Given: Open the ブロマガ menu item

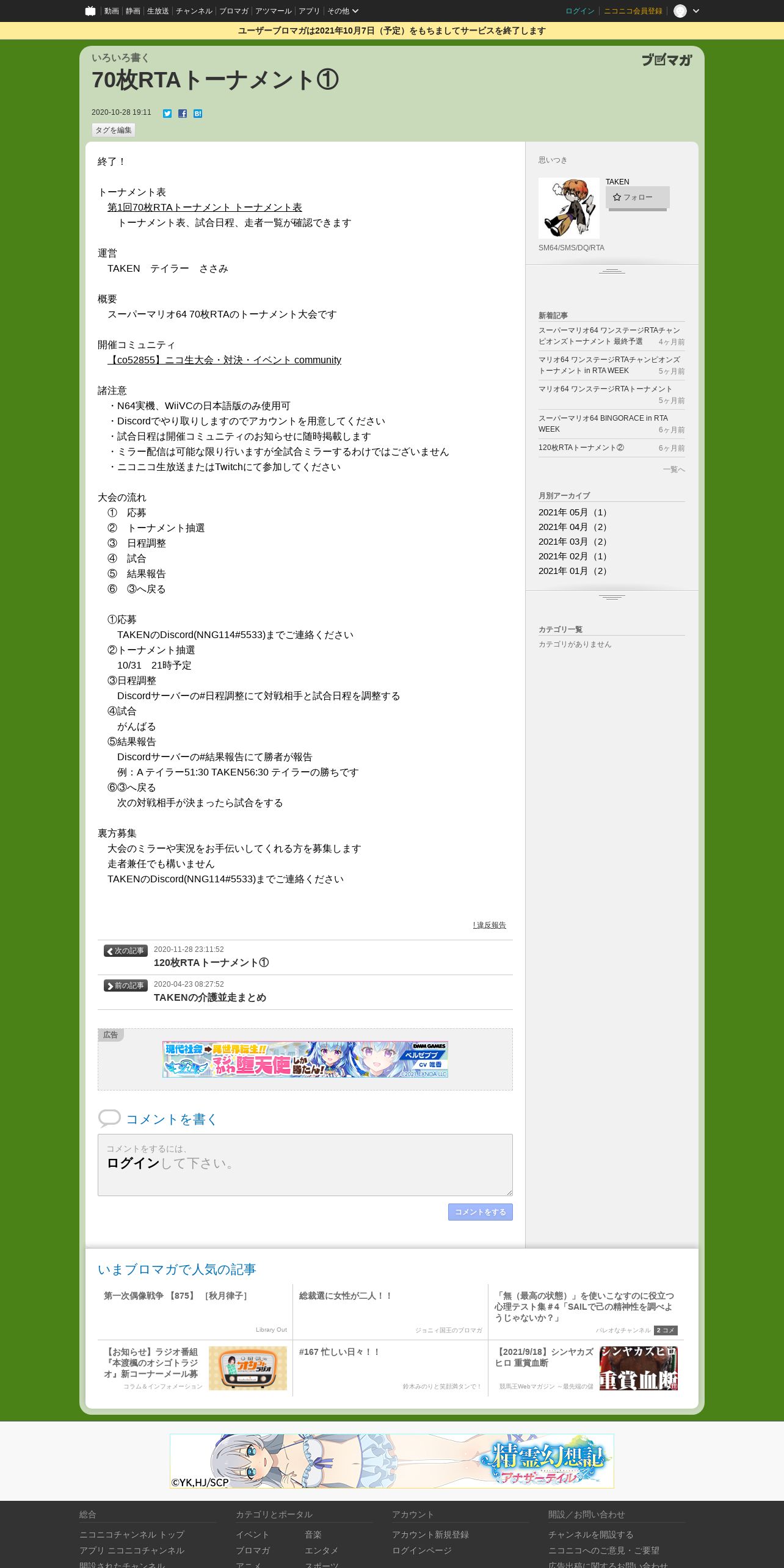Looking at the screenshot, I should point(234,11).
